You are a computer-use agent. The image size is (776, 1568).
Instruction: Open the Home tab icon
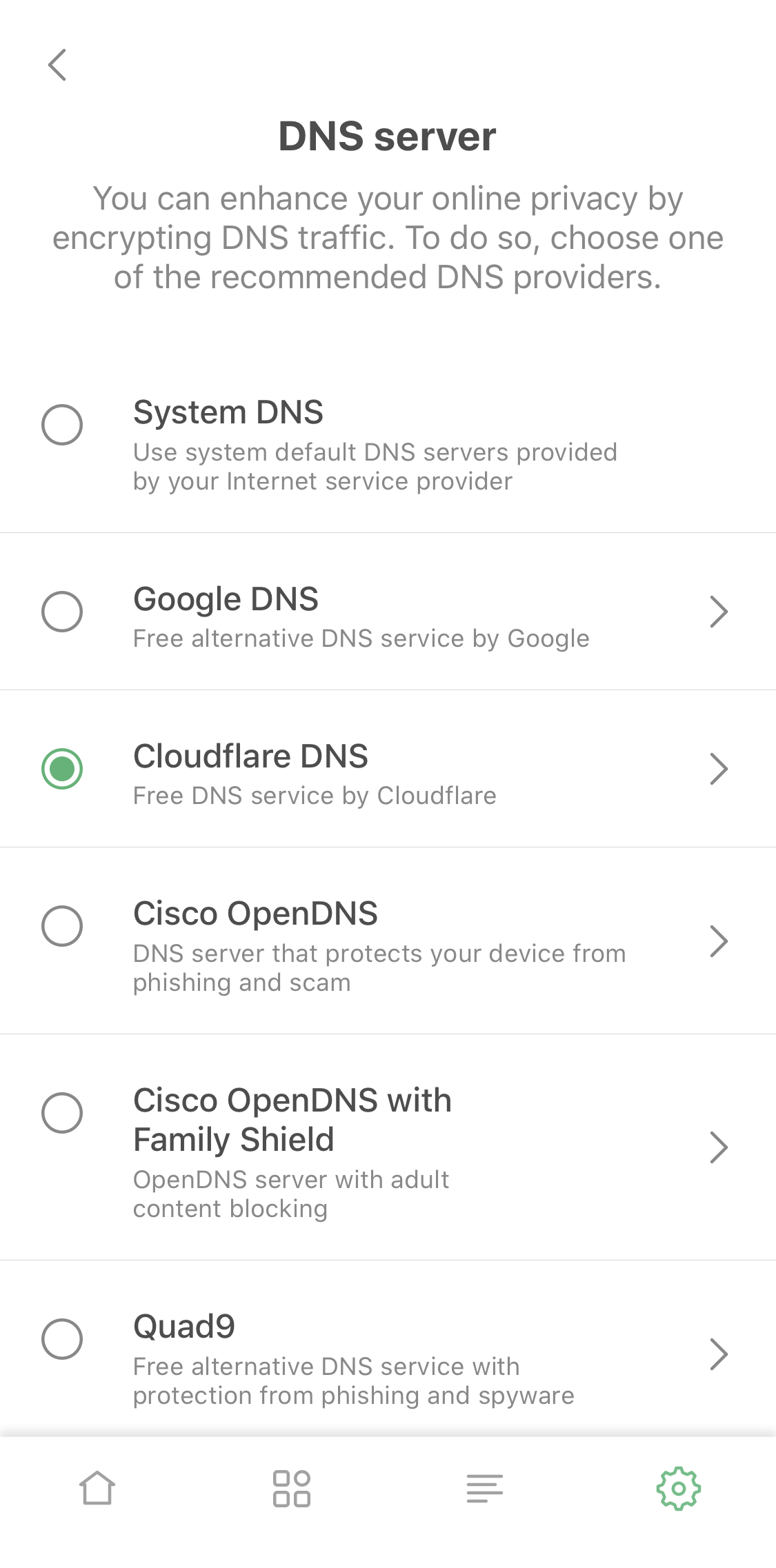pos(97,1488)
